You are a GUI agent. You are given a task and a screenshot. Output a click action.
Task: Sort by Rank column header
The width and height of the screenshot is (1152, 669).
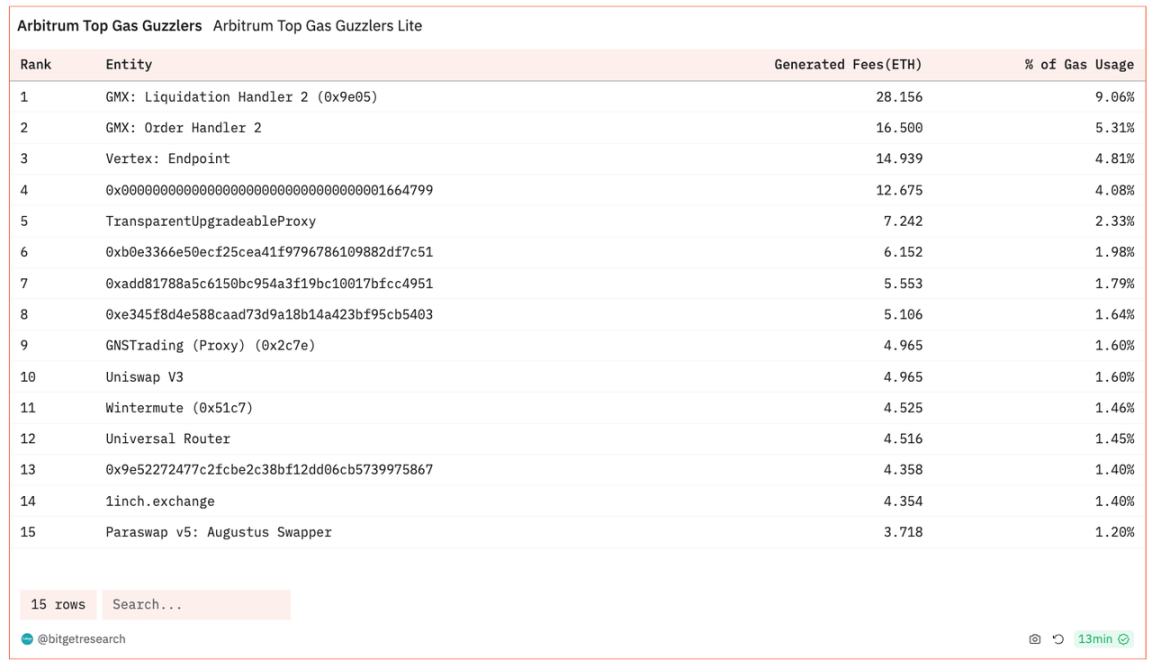click(36, 65)
